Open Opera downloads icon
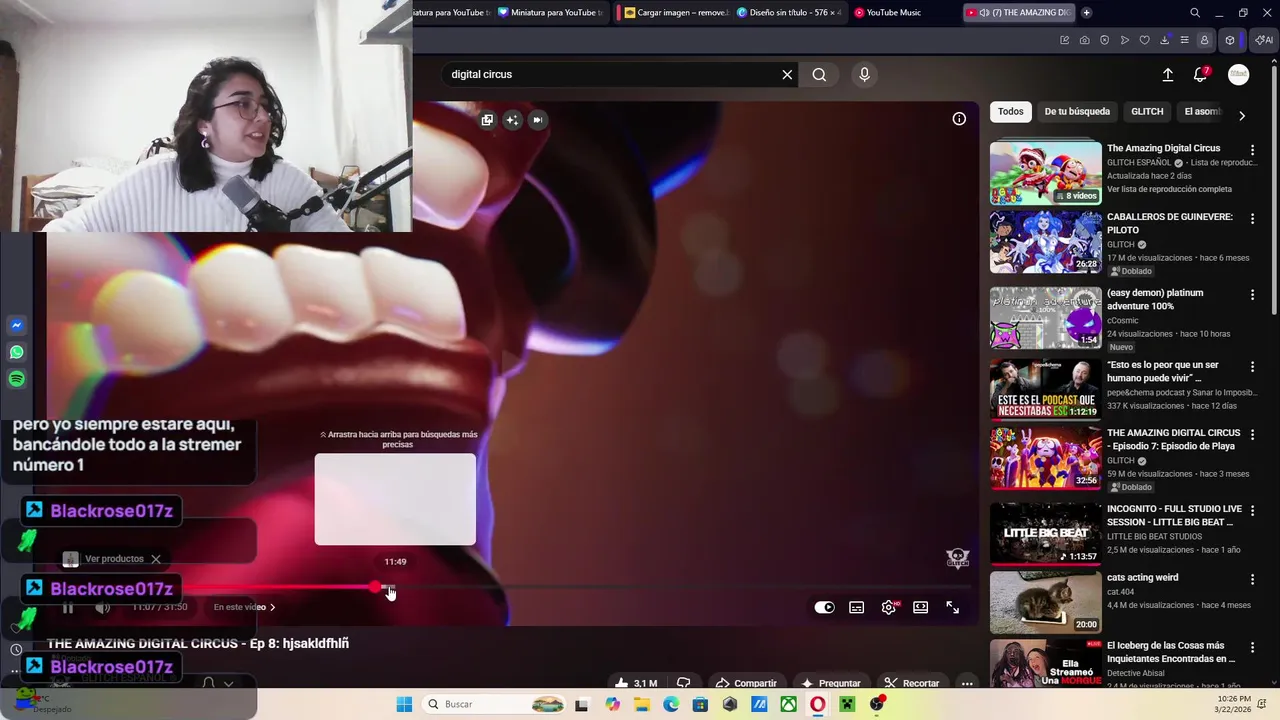This screenshot has height=720, width=1280. pyautogui.click(x=1164, y=40)
